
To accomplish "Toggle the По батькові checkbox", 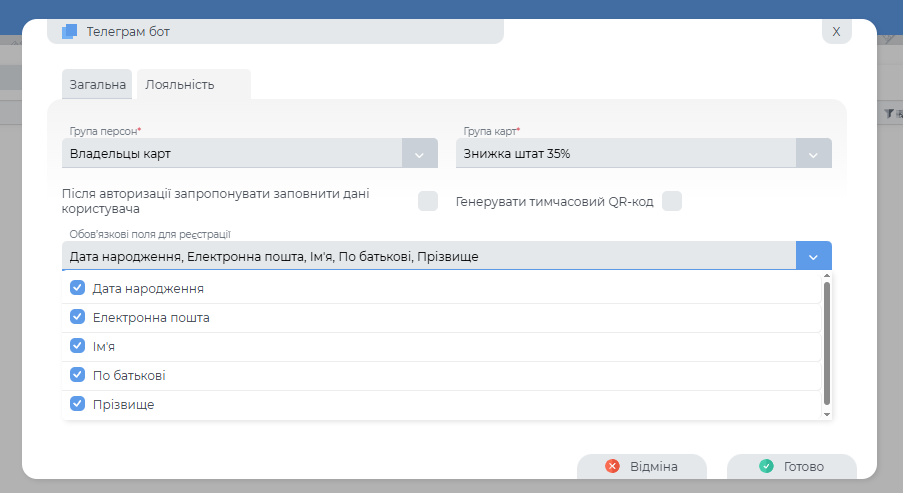I will click(x=77, y=375).
